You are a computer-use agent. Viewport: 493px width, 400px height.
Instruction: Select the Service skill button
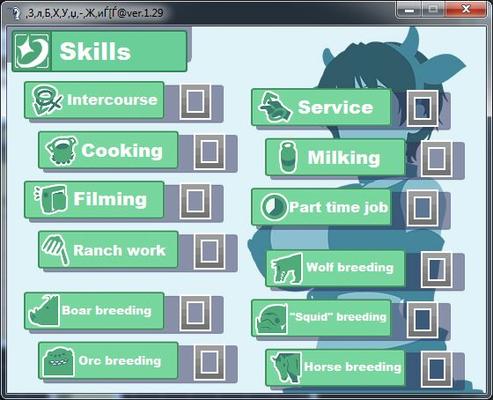point(321,107)
